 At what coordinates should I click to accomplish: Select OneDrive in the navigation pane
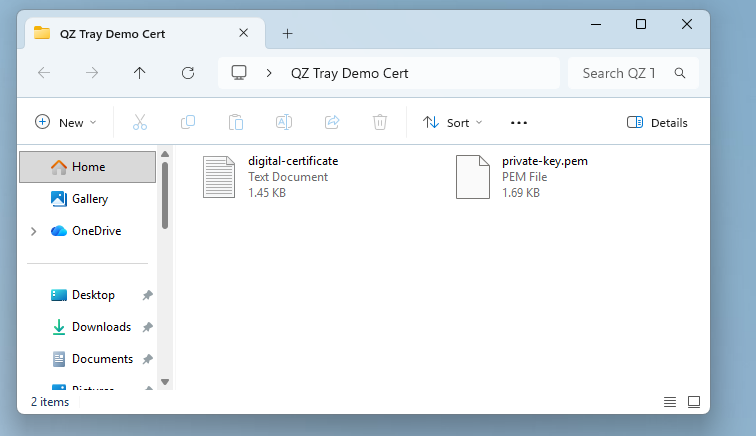pos(96,231)
